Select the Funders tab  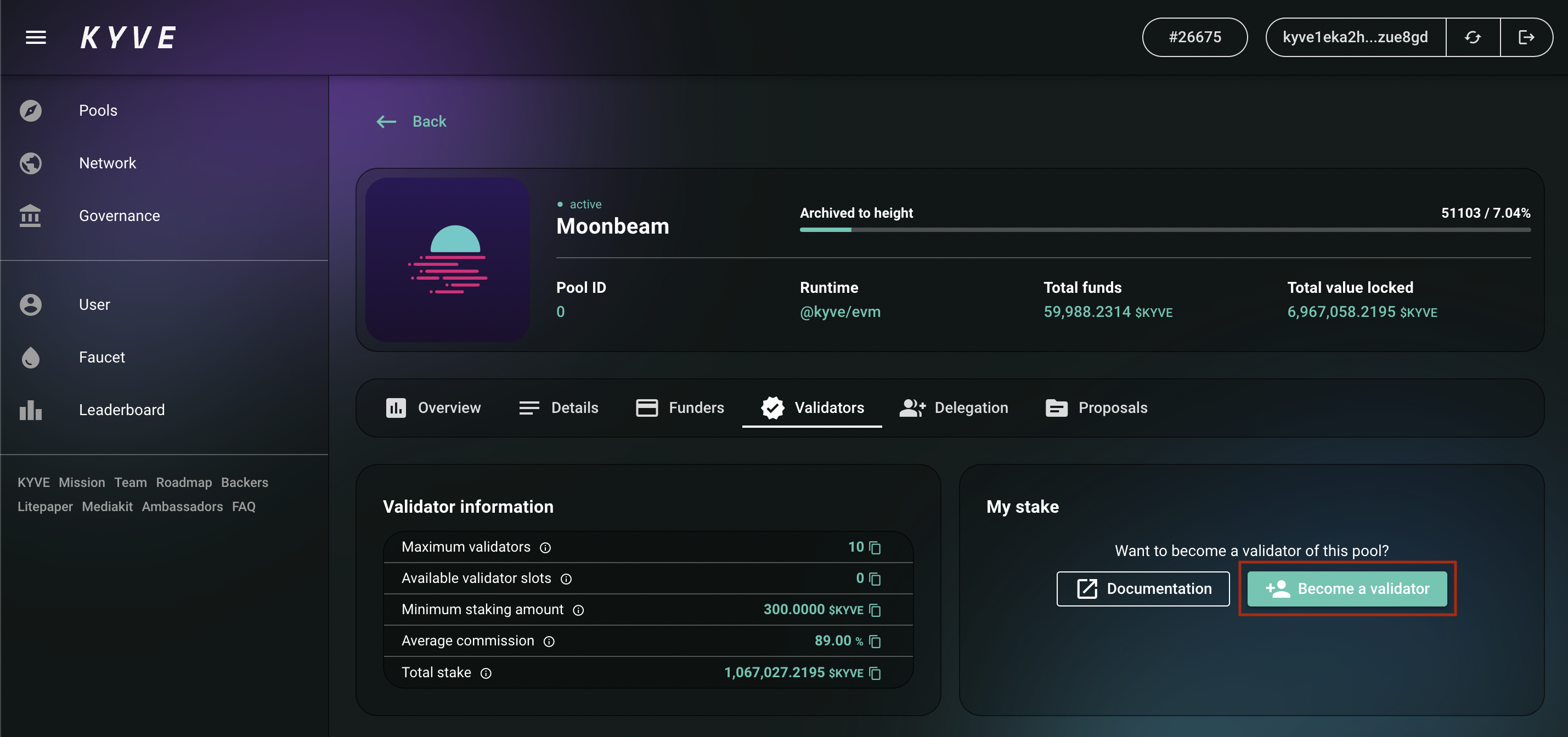679,407
